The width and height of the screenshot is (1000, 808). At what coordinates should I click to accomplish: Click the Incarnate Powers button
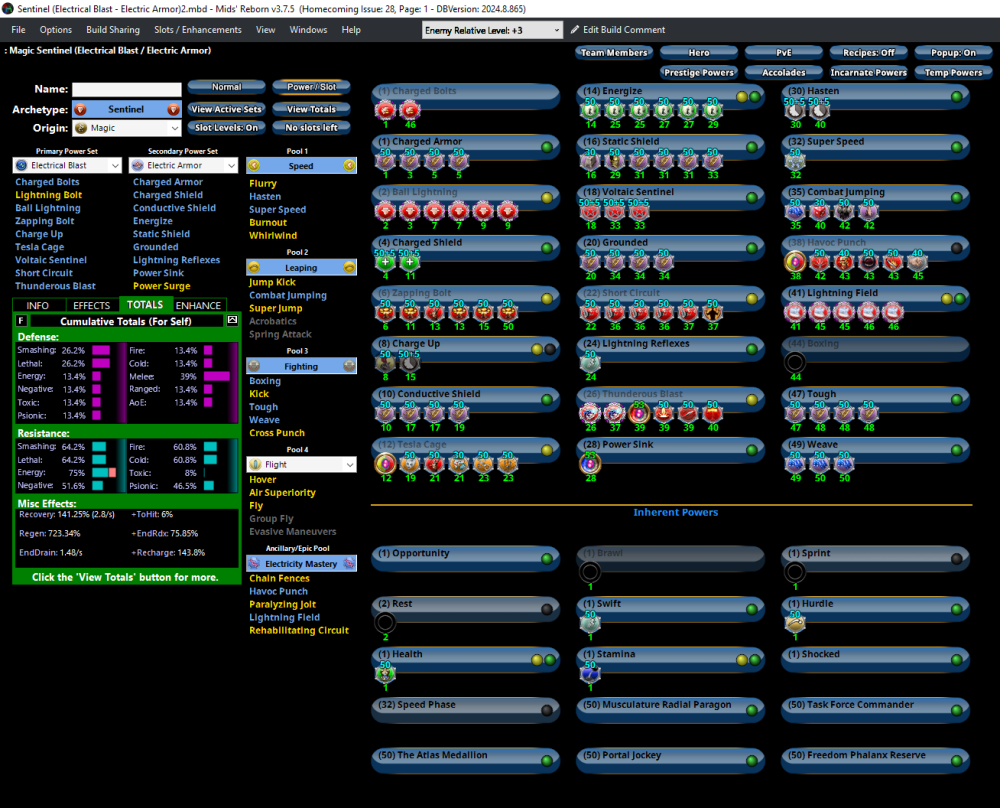coord(865,72)
